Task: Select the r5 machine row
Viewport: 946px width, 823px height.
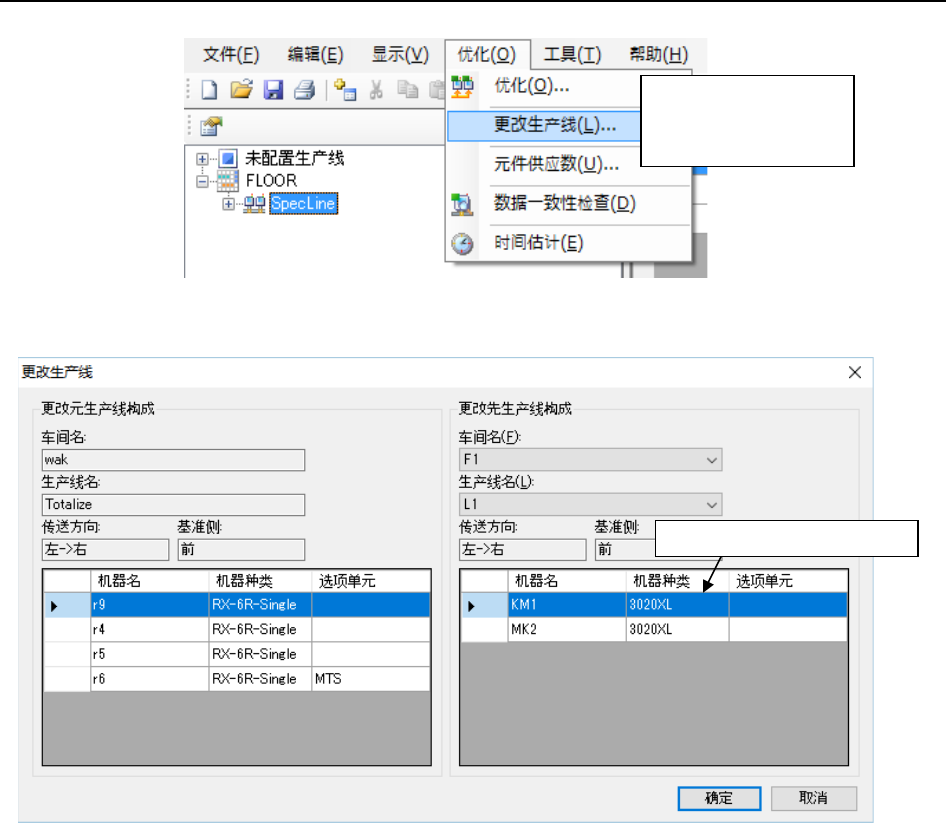Action: pos(237,655)
